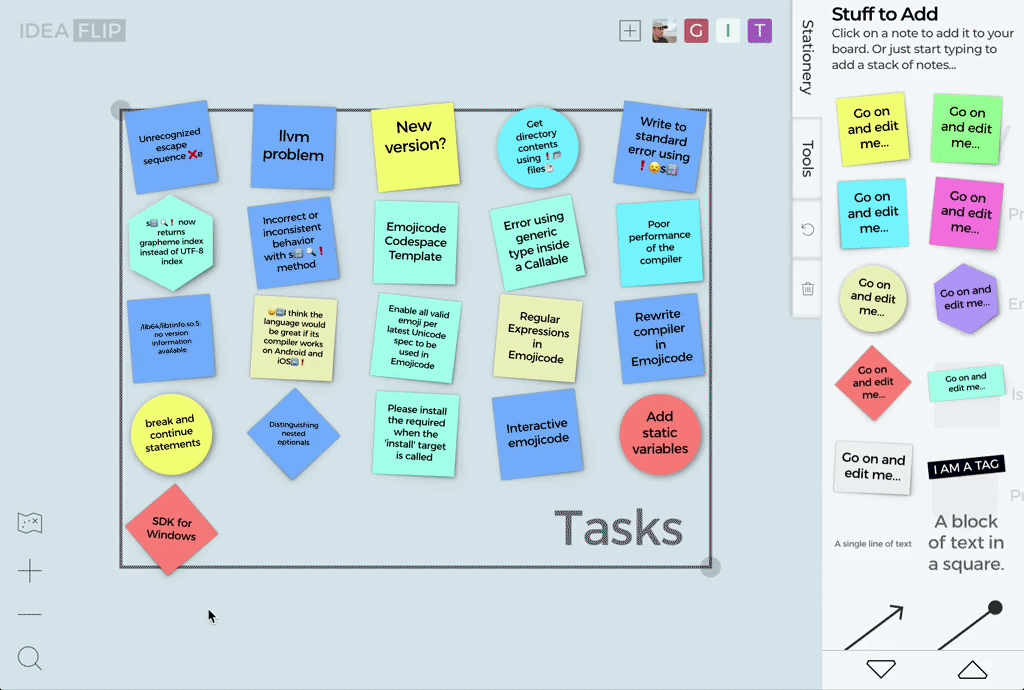The image size is (1024, 690).
Task: Add the purple hexagon note
Action: click(x=965, y=298)
